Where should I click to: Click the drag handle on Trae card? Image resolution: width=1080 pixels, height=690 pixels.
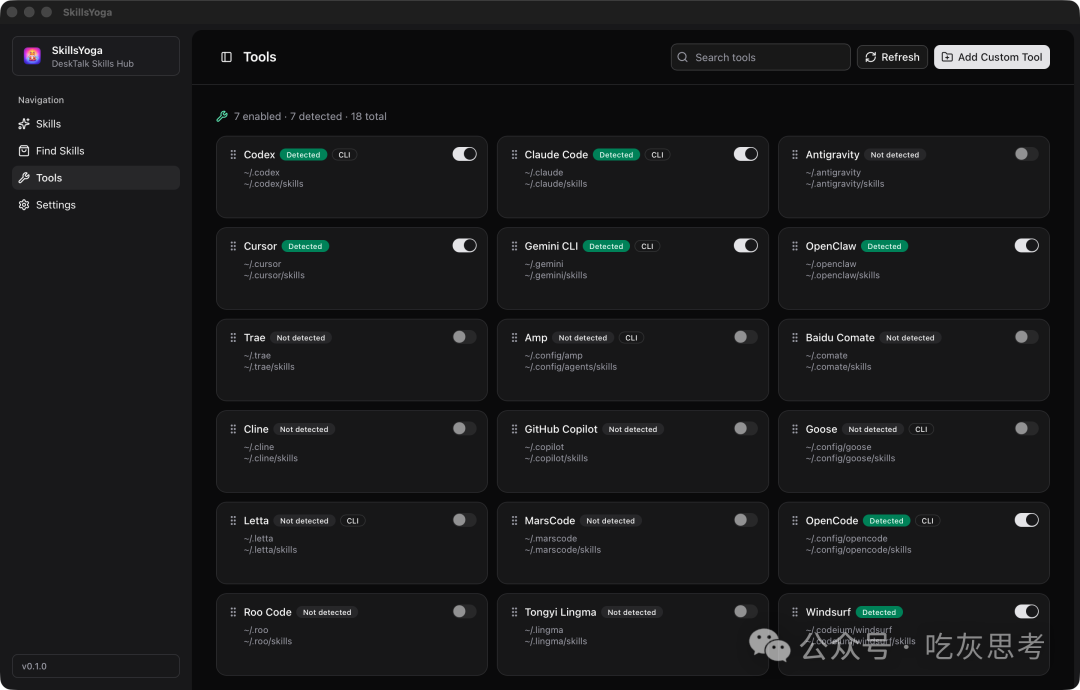[x=233, y=337]
